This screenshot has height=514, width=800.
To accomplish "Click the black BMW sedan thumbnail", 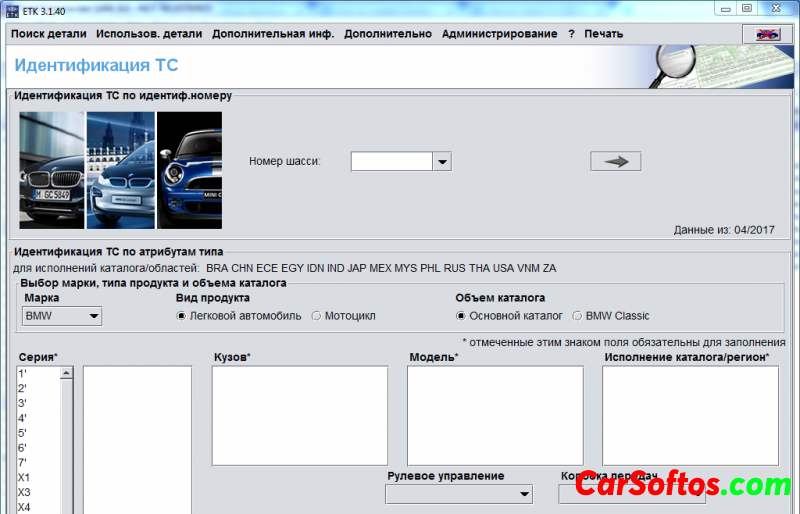I will [x=52, y=170].
